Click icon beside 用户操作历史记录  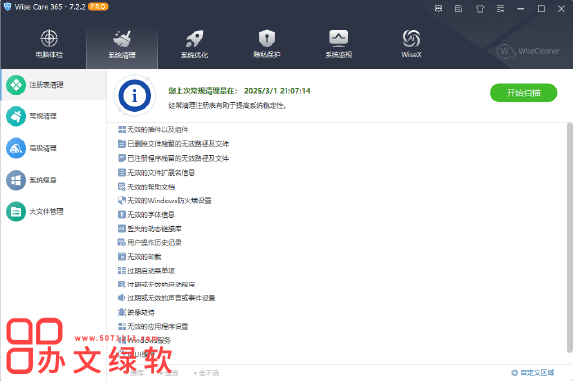[122, 242]
